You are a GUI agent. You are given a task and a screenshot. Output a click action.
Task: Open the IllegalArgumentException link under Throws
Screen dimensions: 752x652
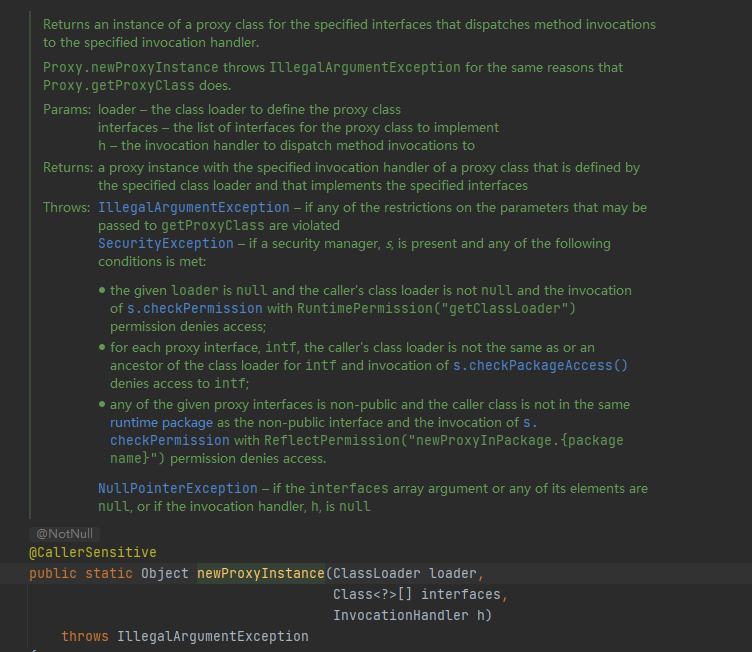click(193, 207)
